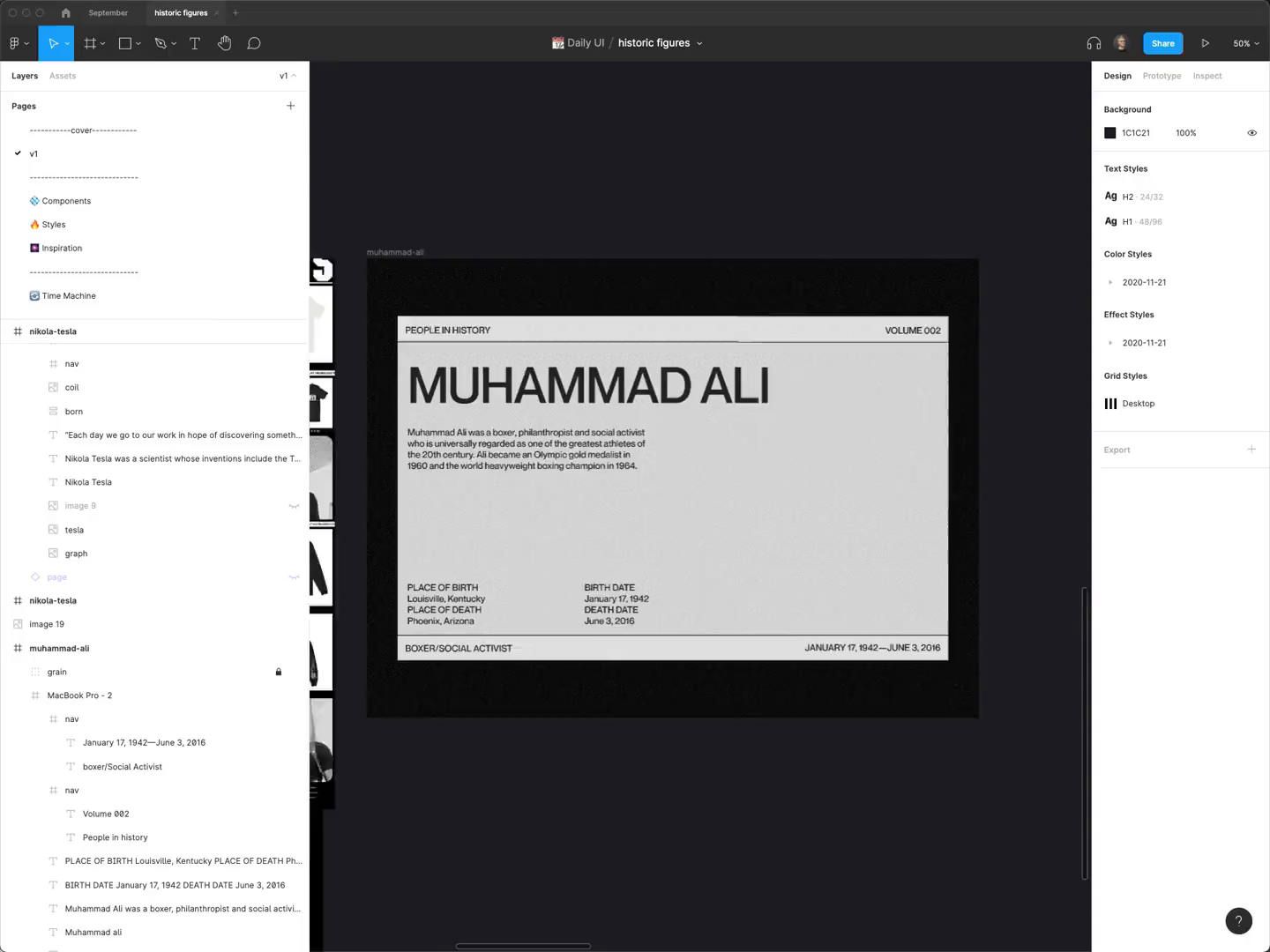Add a new page with plus button
The image size is (1270, 952).
tap(290, 106)
